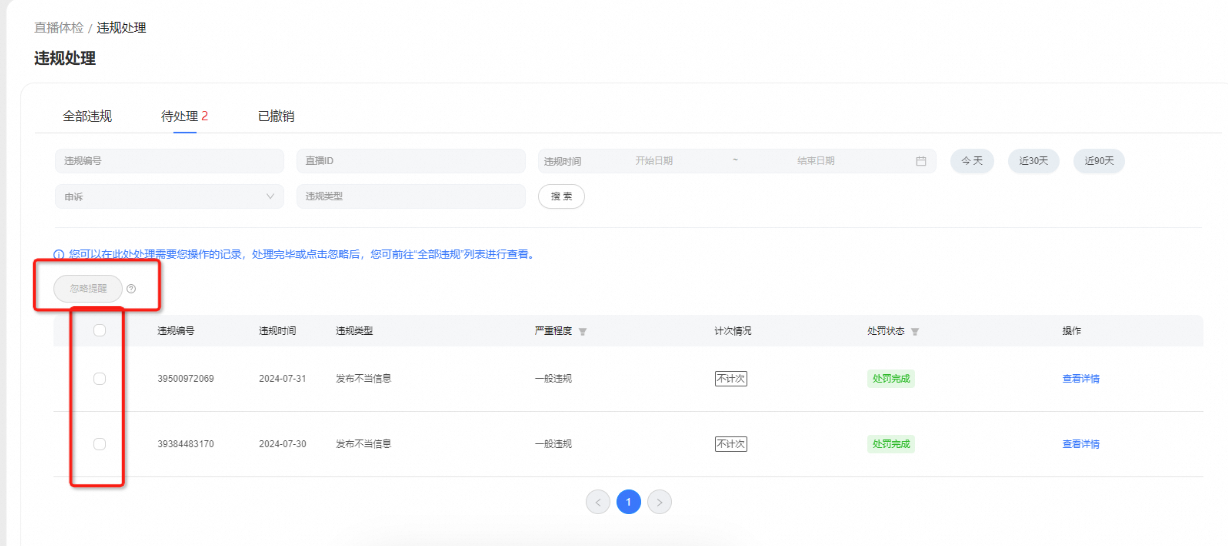
Task: Click 开始日期 in date range picker
Action: [654, 161]
